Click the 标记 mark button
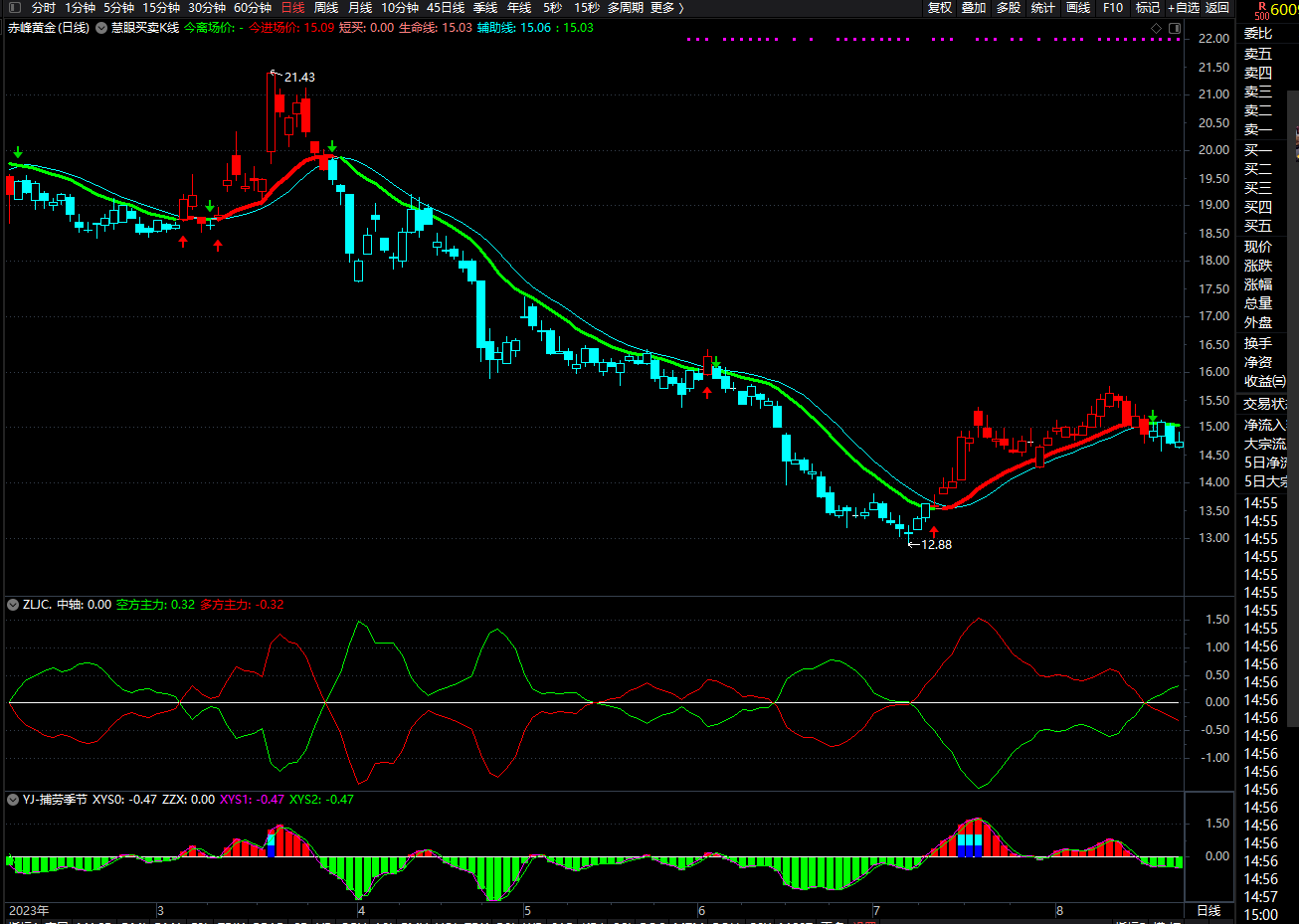Screen dimensions: 1299x924 click(x=1148, y=7)
